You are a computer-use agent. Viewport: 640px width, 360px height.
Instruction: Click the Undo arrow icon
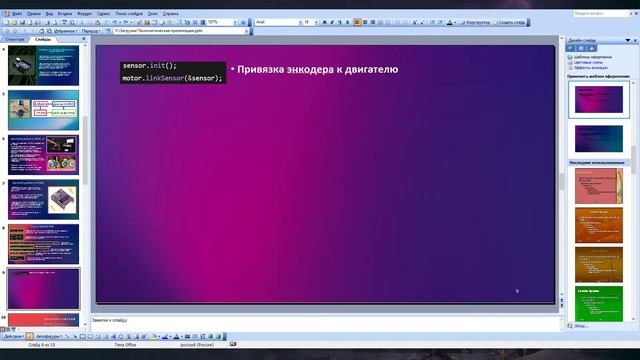[115, 22]
